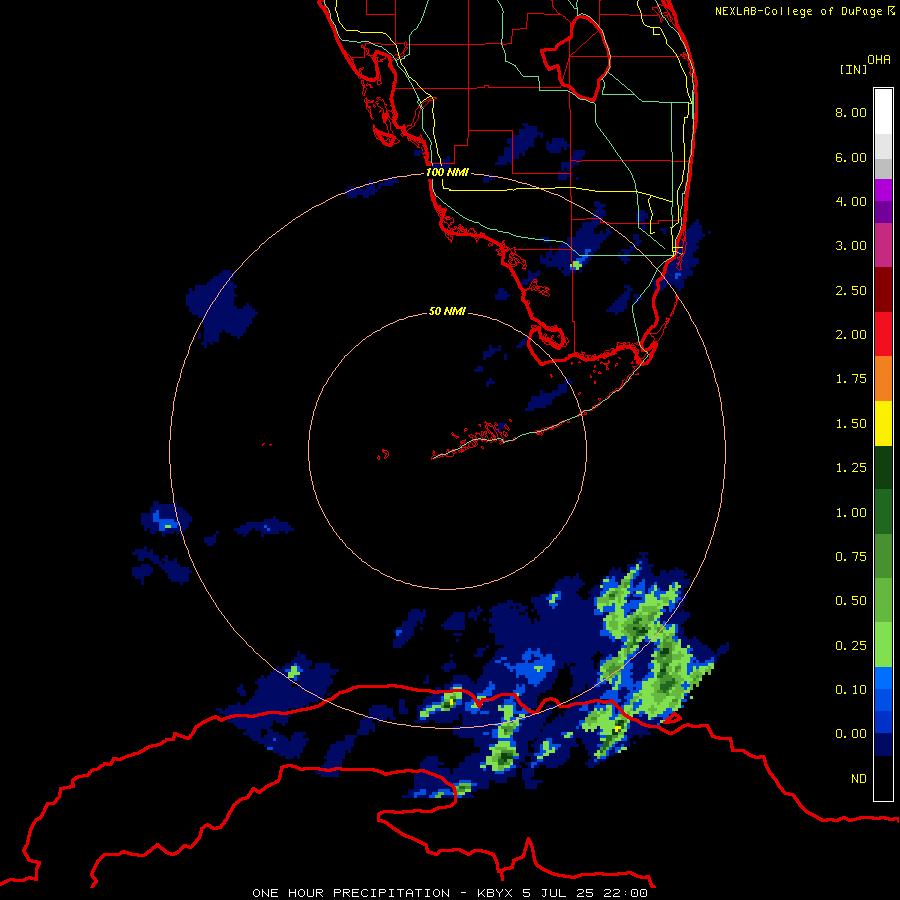Click the 1.00 value on the scale
Screen dimensions: 900x900
851,513
